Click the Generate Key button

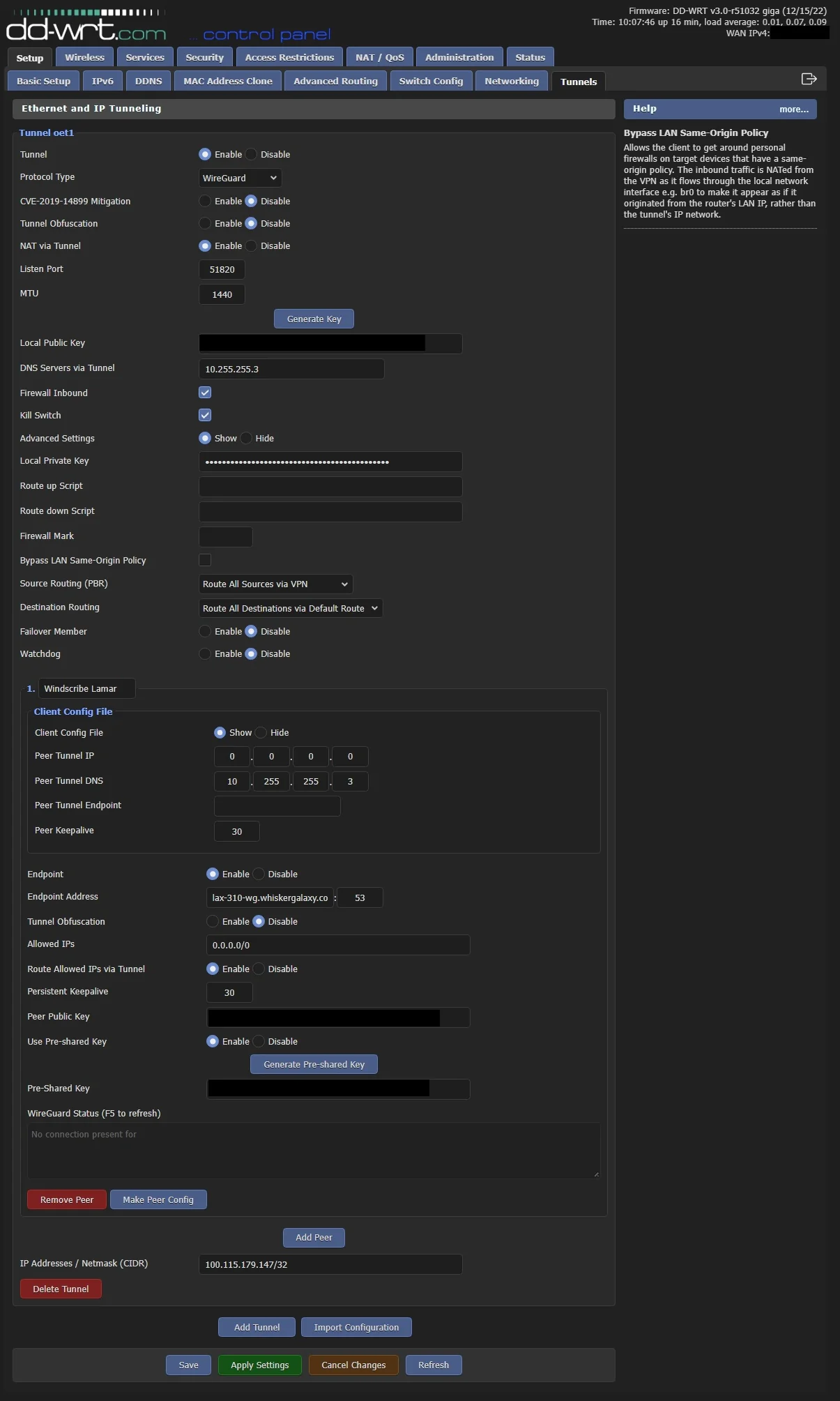click(314, 319)
